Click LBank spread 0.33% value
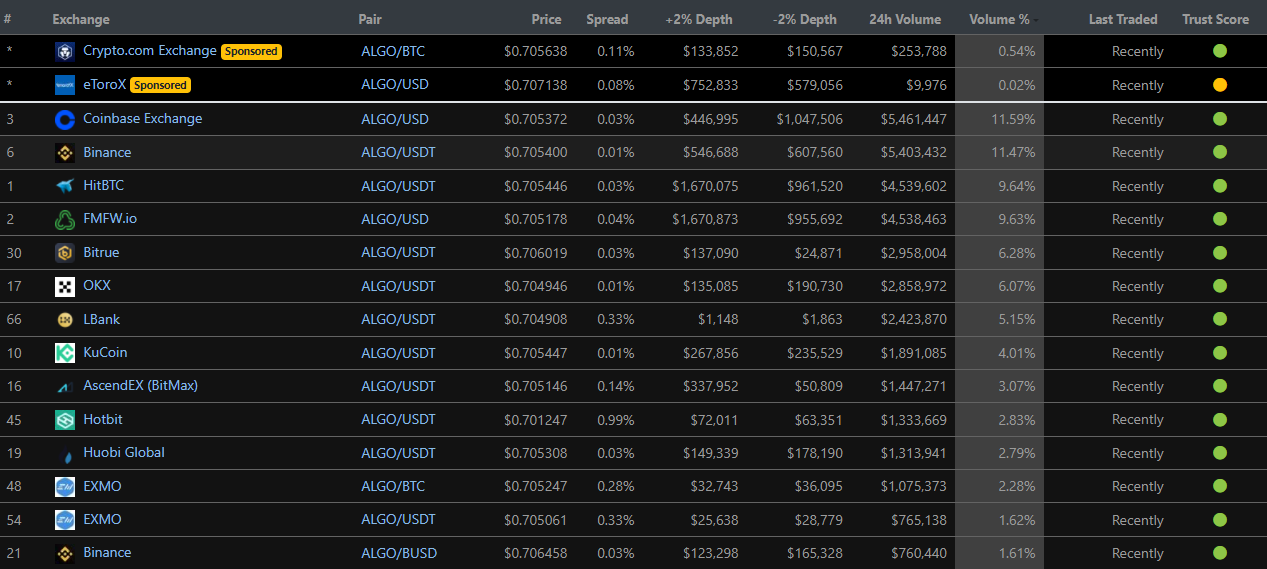Screen dimensions: 1267x569 tap(616, 319)
